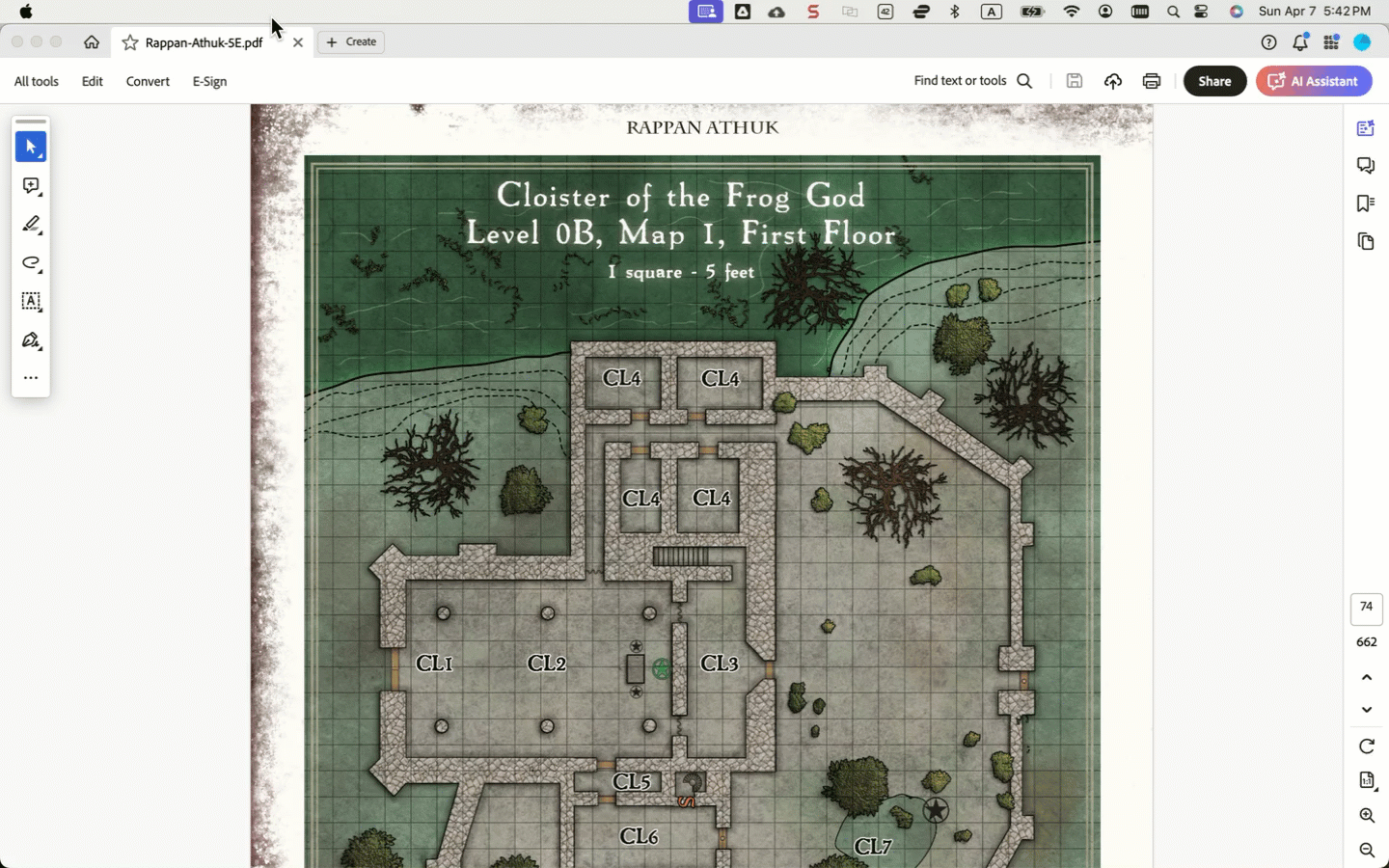Open the comments panel on the right
Viewport: 1389px width, 868px height.
pos(1365,166)
